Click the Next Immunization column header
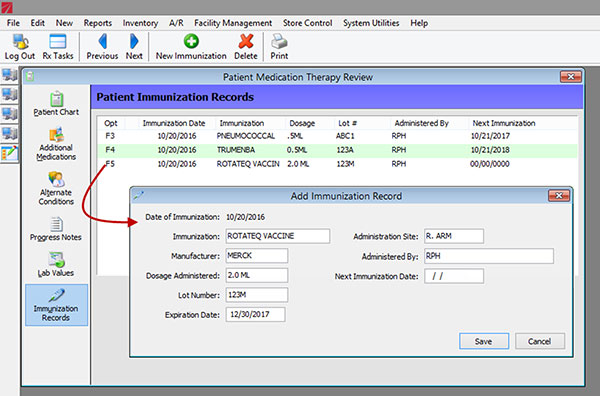This screenshot has width=600, height=396. pyautogui.click(x=504, y=123)
